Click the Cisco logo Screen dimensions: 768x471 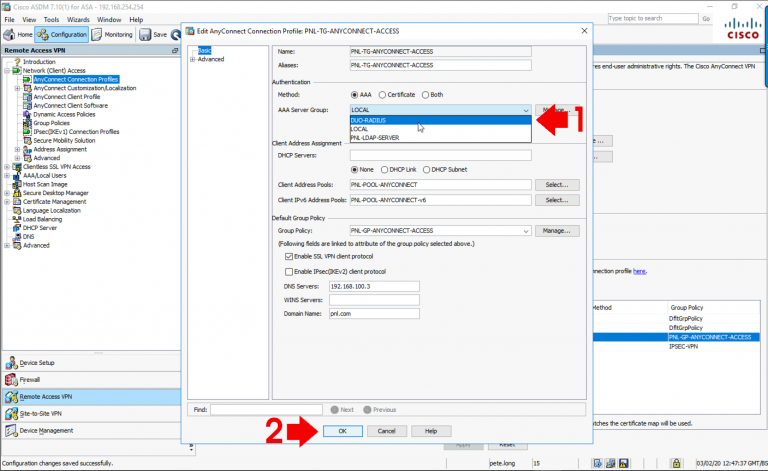[x=743, y=28]
